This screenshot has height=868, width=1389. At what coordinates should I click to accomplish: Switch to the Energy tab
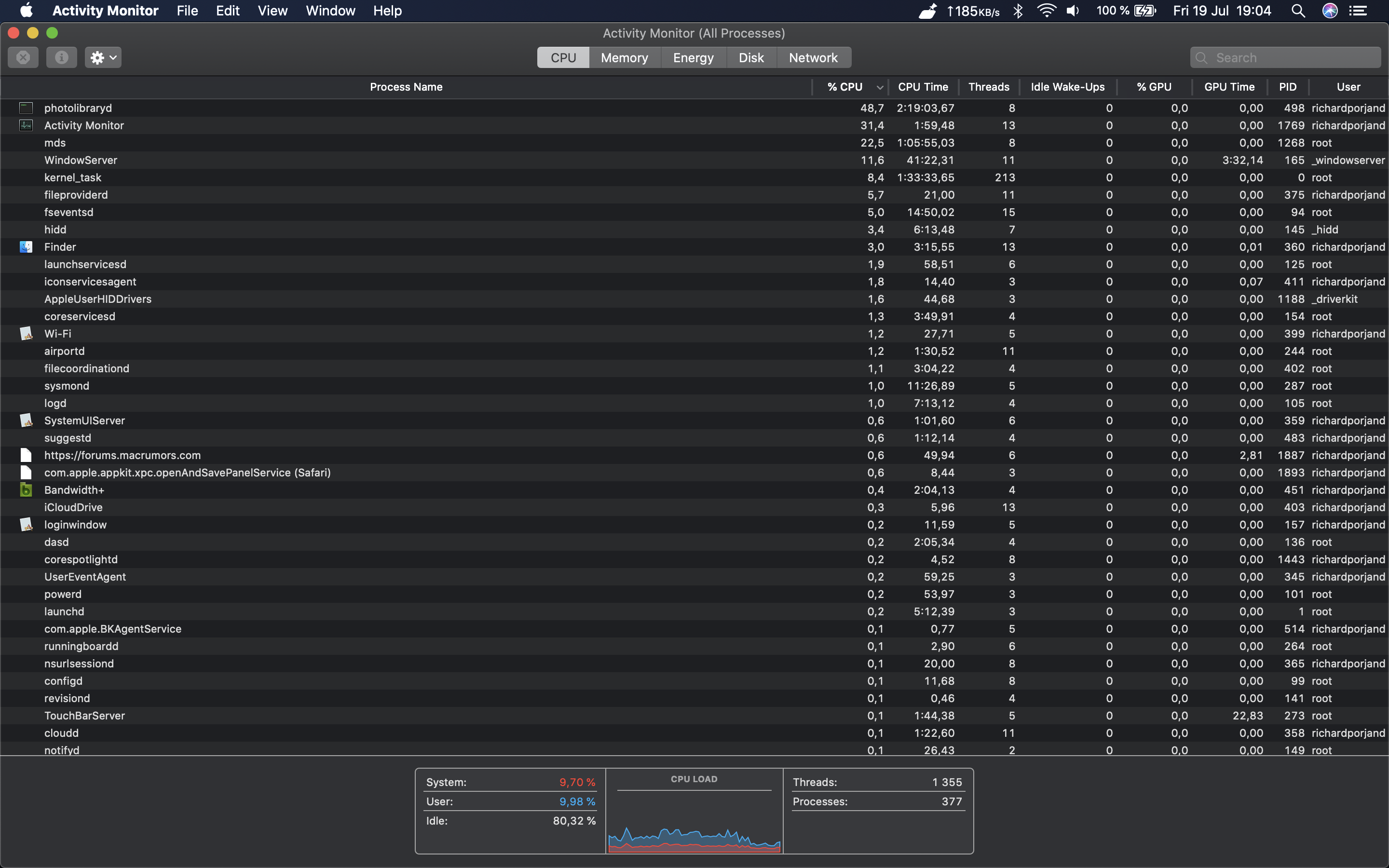pyautogui.click(x=693, y=57)
